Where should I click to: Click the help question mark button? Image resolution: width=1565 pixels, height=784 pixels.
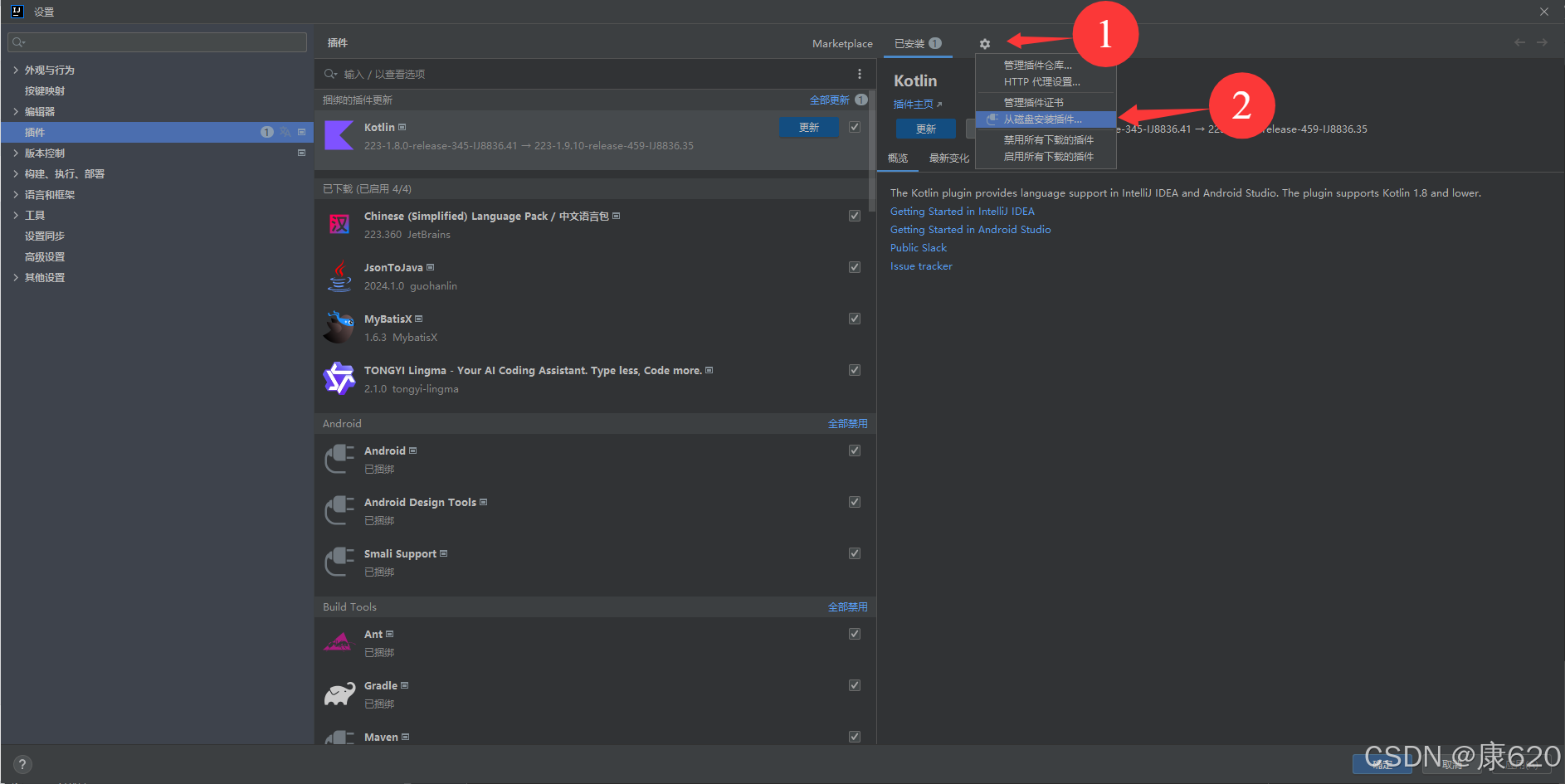[x=22, y=764]
